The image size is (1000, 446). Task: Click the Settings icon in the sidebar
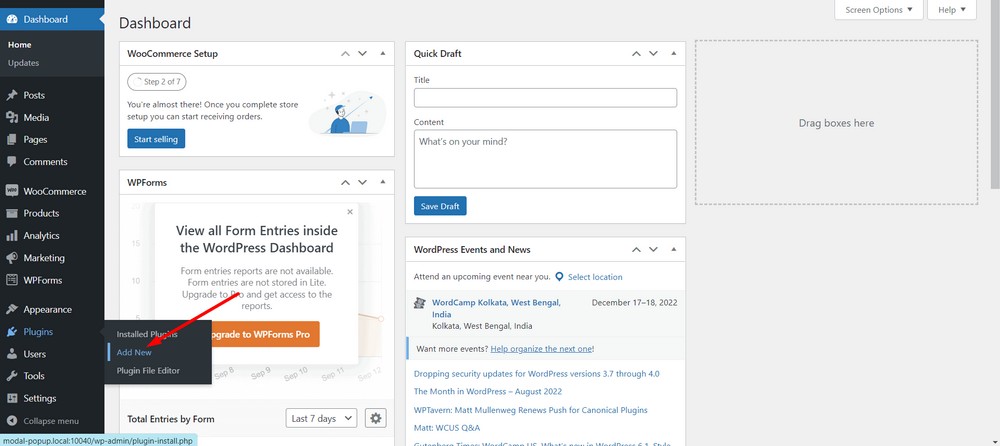point(11,399)
